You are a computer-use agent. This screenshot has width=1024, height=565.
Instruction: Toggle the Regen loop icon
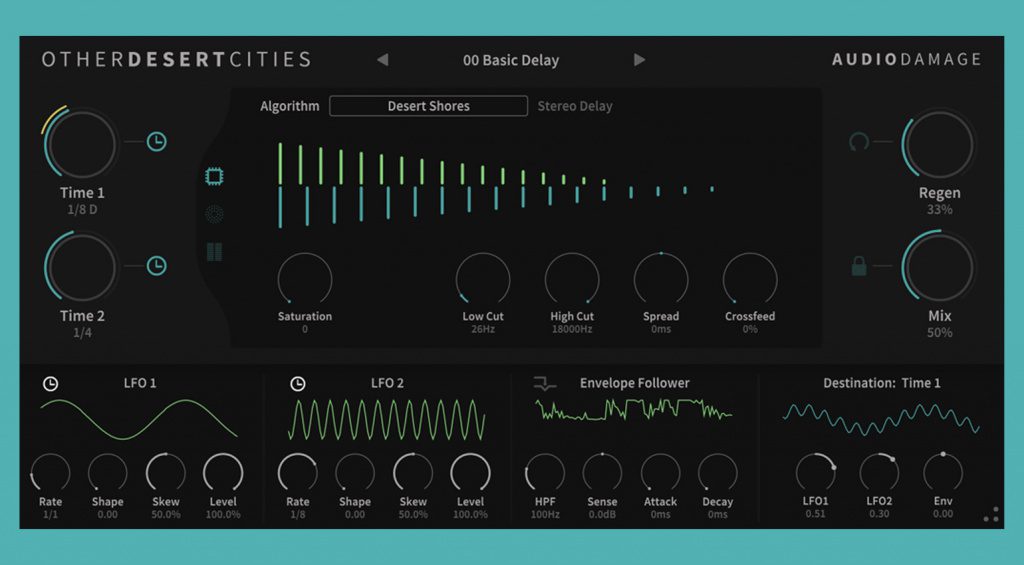(x=858, y=142)
